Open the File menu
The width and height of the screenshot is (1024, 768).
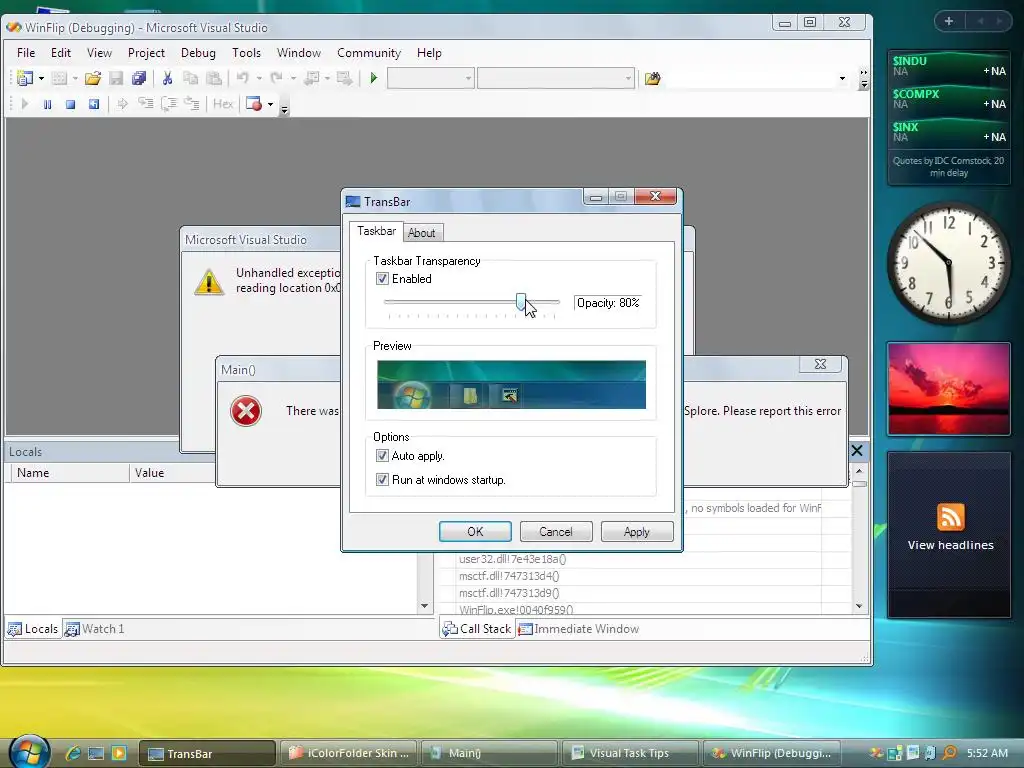(26, 53)
